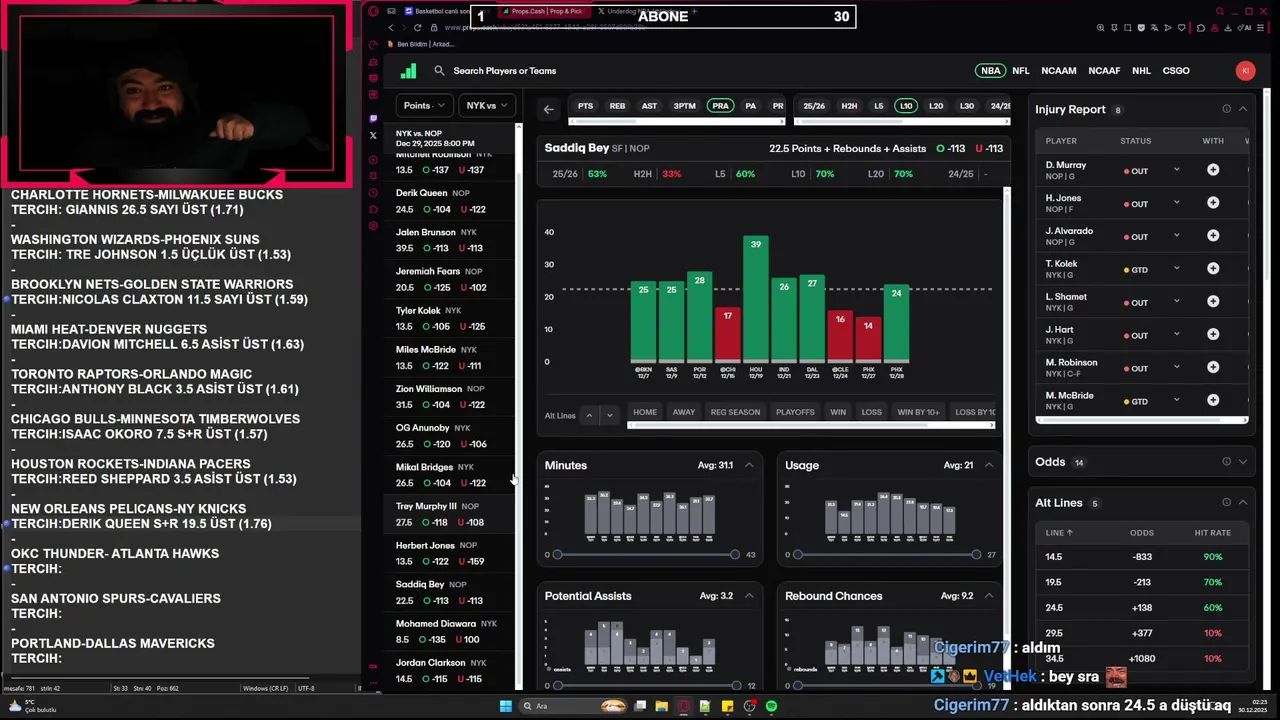Image resolution: width=1280 pixels, height=720 pixels.
Task: Add M. Robinson to the WITH filter
Action: coord(1213,368)
